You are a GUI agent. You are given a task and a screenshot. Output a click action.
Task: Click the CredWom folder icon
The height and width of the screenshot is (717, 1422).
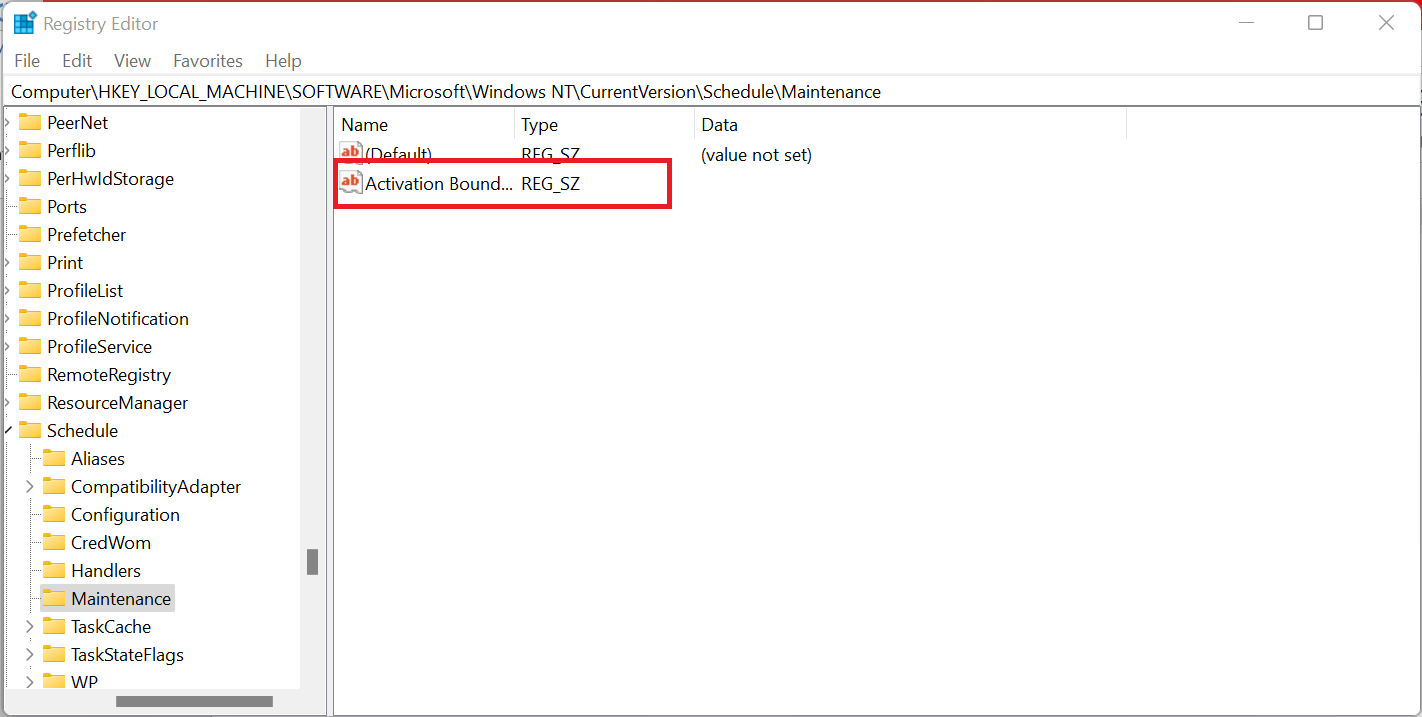tap(54, 543)
